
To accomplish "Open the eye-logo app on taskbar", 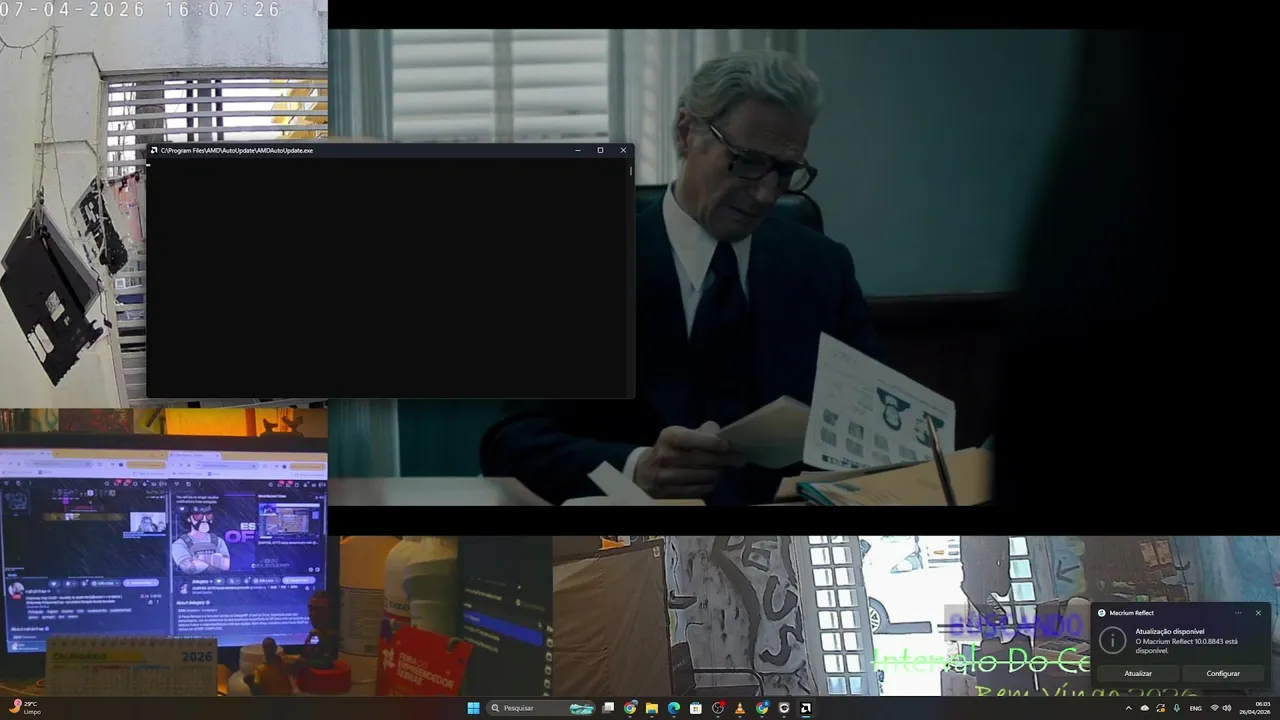I will point(784,708).
